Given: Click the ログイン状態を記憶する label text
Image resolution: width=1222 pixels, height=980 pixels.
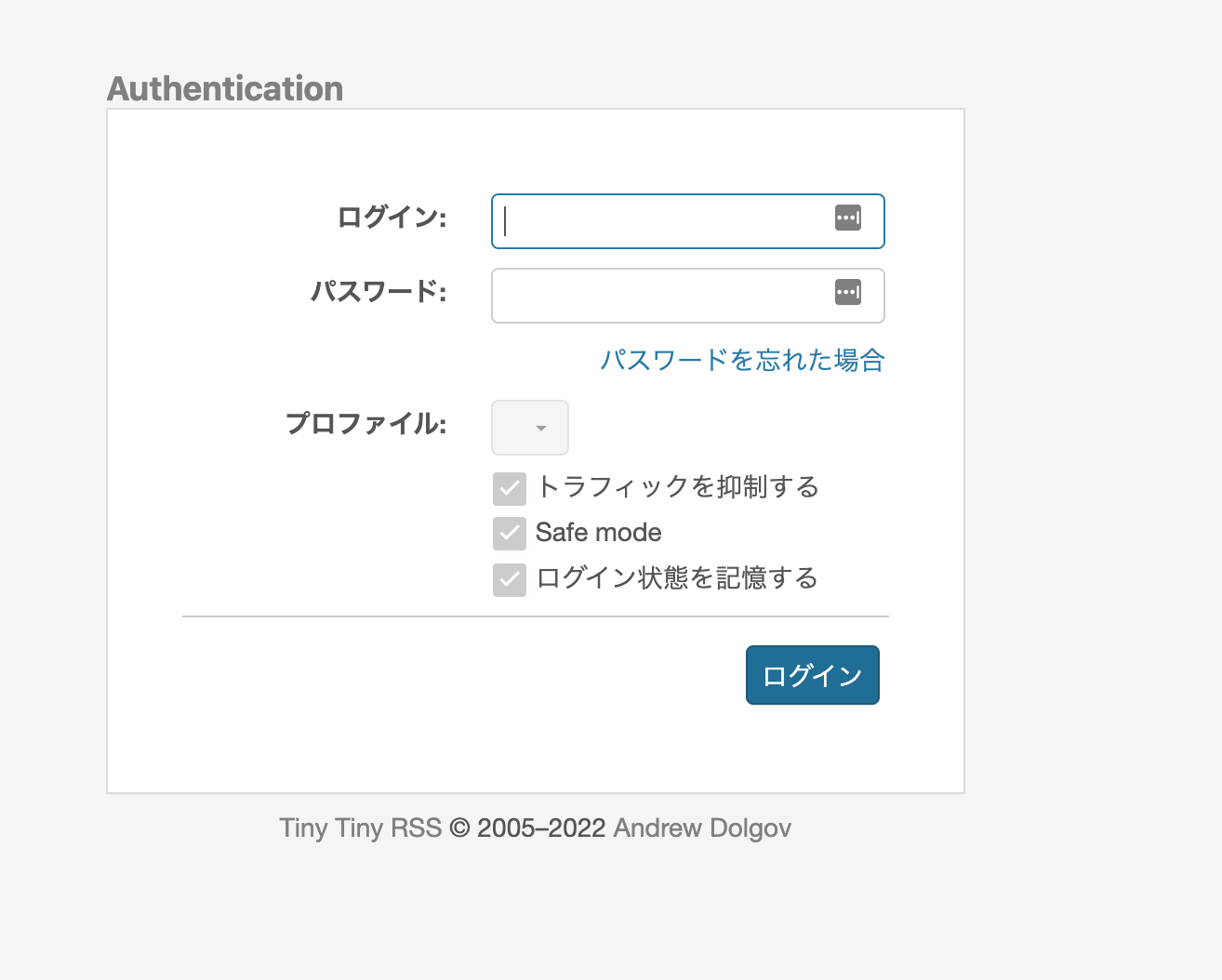Looking at the screenshot, I should 678,578.
